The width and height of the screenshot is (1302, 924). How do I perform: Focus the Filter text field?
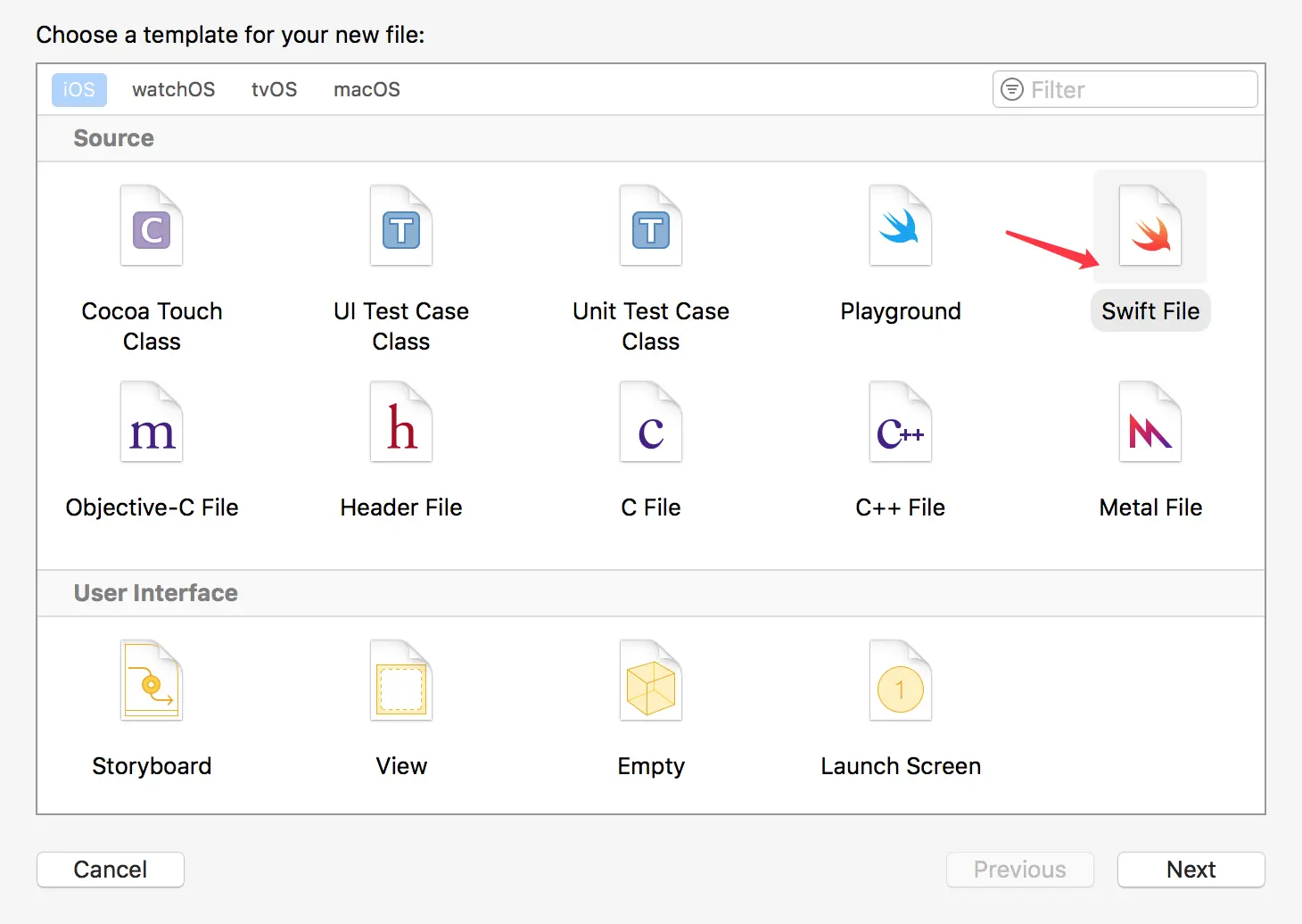click(1125, 89)
